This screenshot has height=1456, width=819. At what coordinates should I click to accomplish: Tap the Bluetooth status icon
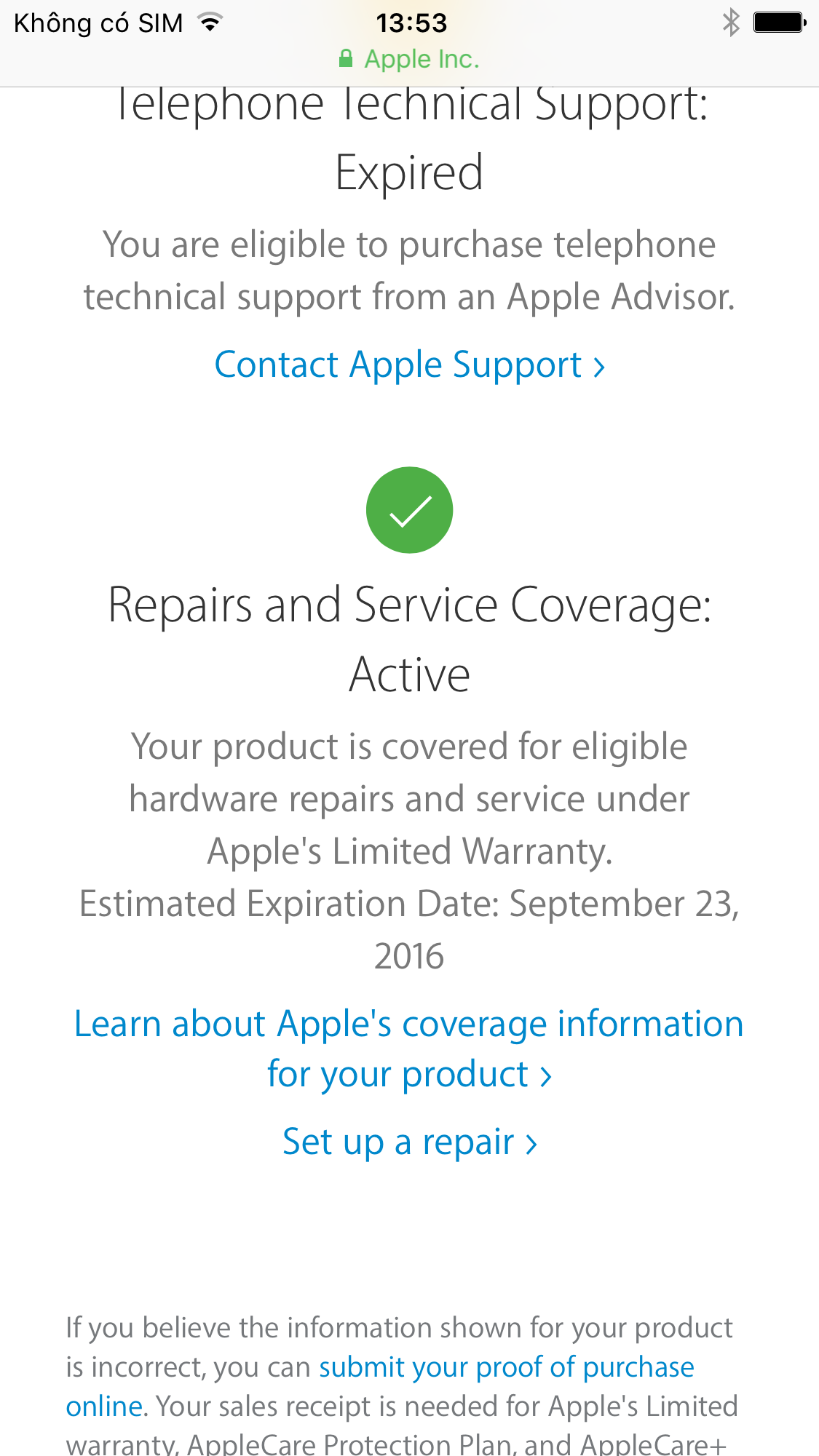(x=731, y=23)
